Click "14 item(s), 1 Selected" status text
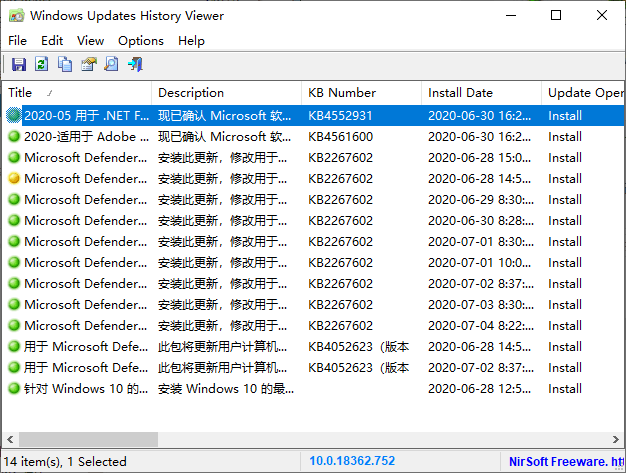The image size is (626, 473). tap(65, 462)
